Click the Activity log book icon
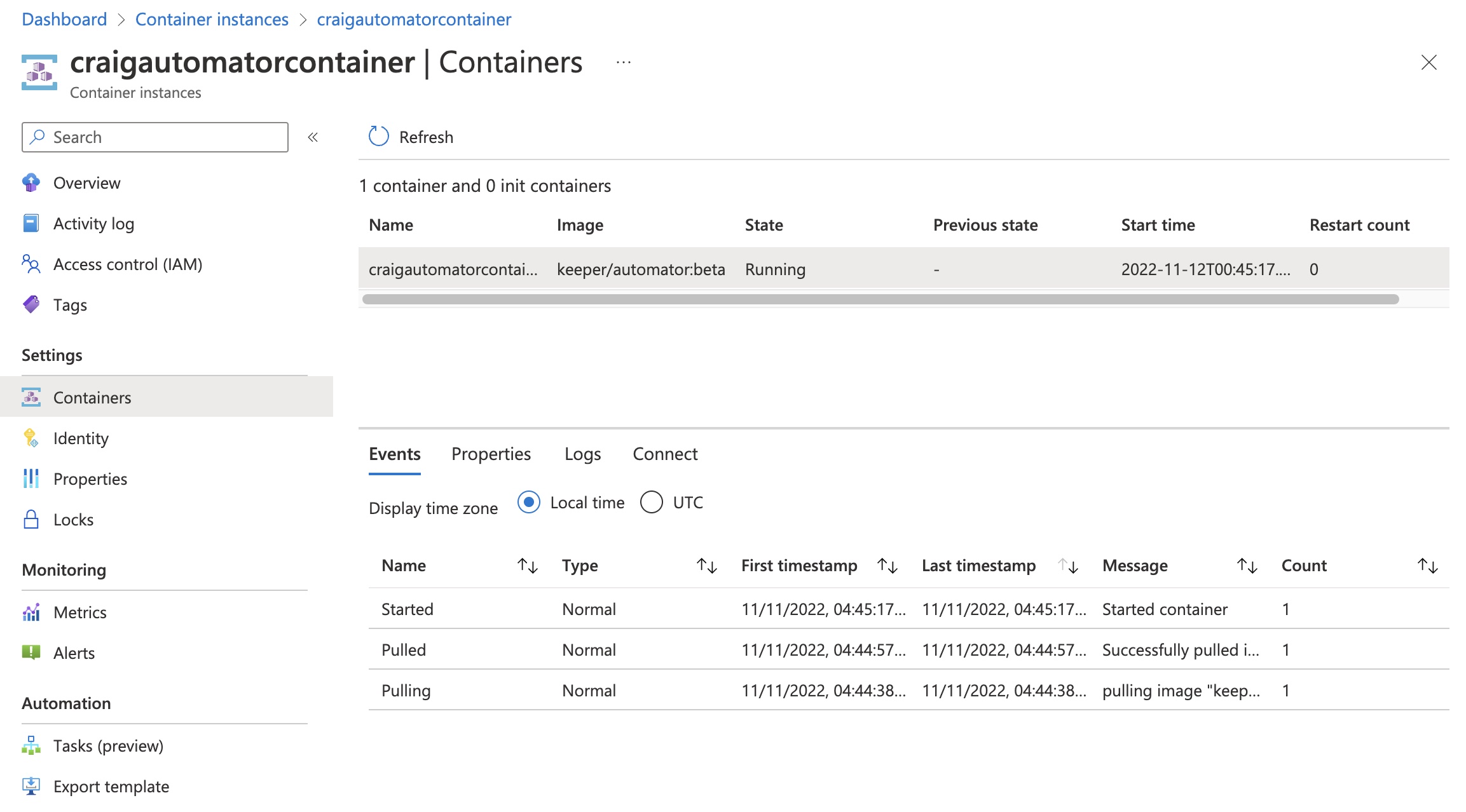Screen dimensions: 1466x812 pyautogui.click(x=31, y=224)
